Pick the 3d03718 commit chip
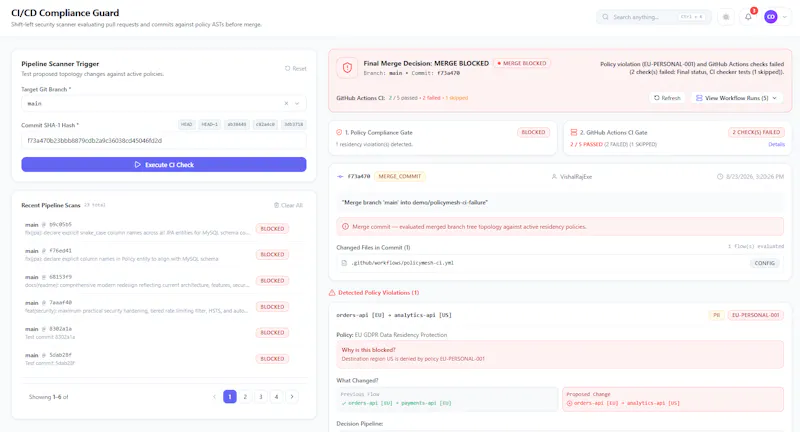800x432 pixels. (x=294, y=124)
